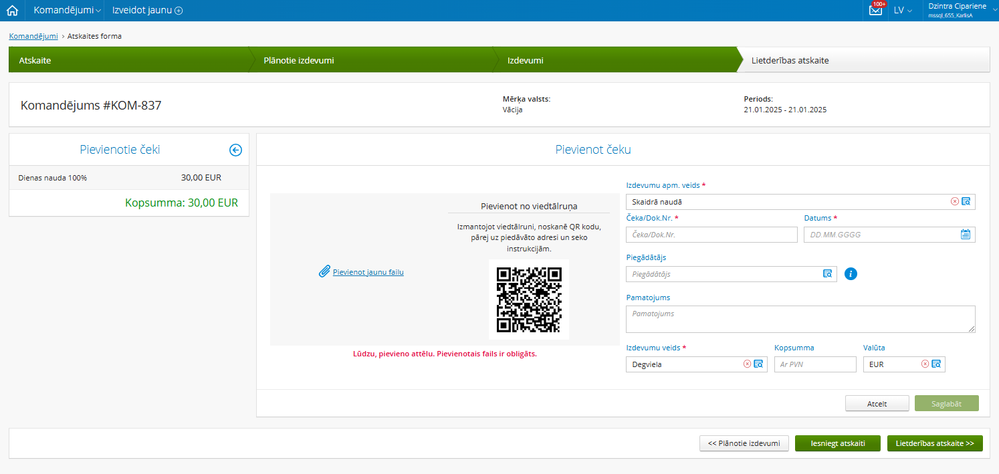Go to the Atskaite step
The width and height of the screenshot is (999, 474).
click(x=127, y=61)
